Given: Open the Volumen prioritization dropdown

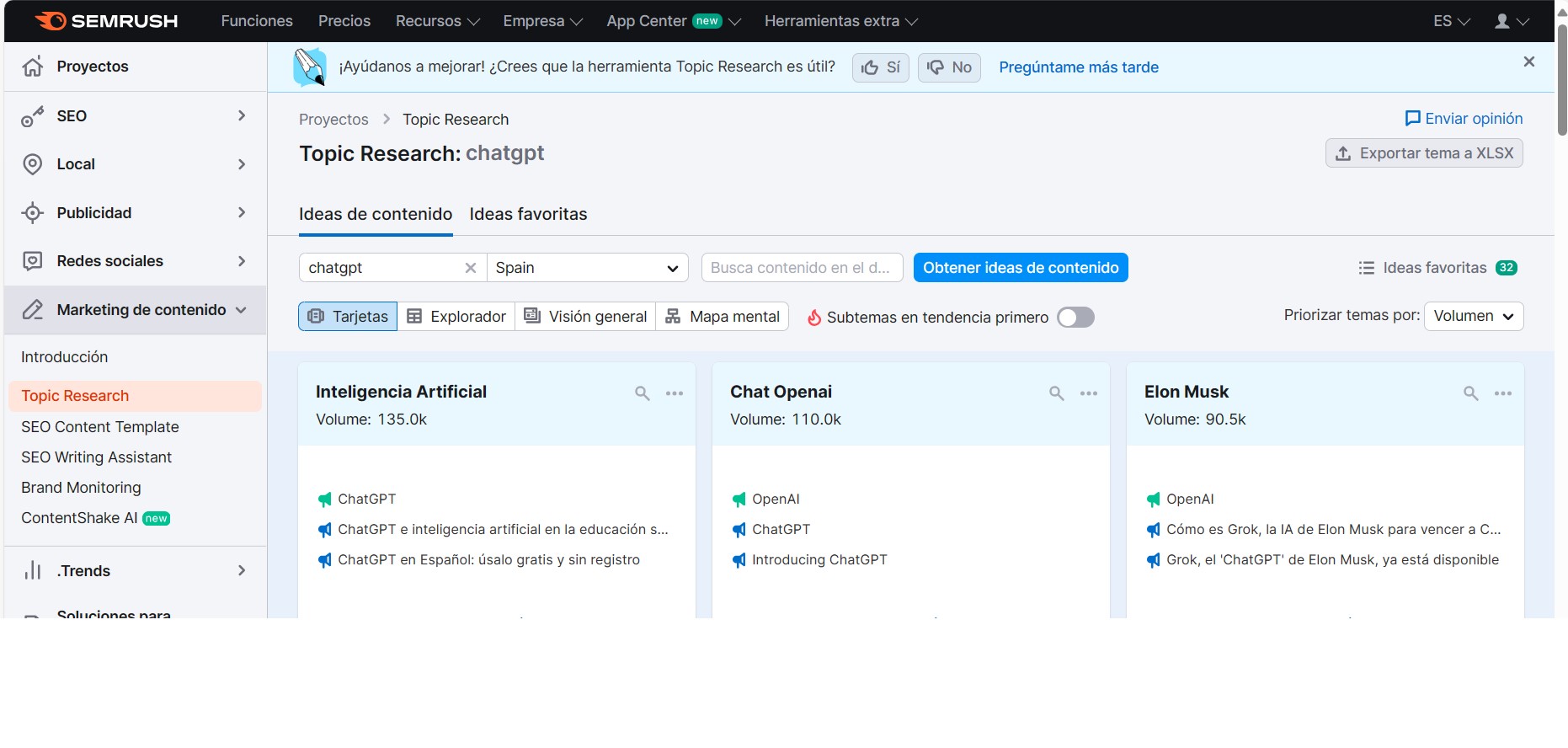Looking at the screenshot, I should [x=1474, y=316].
